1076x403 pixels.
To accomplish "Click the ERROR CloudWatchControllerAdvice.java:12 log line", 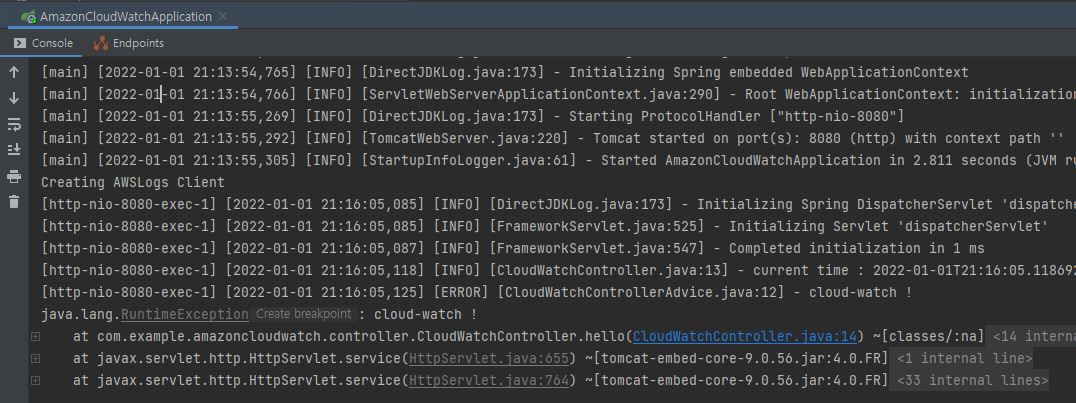I will 477,292.
